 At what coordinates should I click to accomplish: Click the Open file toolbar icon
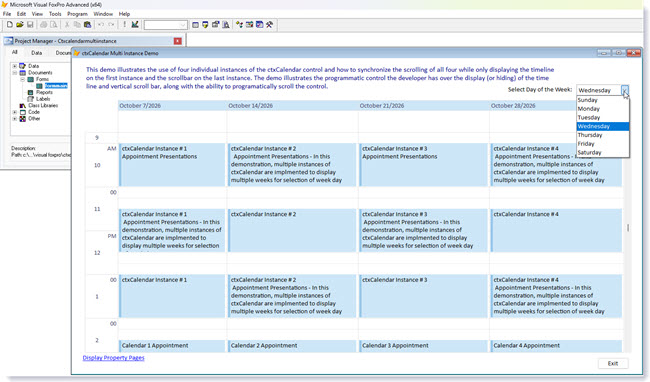tap(19, 25)
